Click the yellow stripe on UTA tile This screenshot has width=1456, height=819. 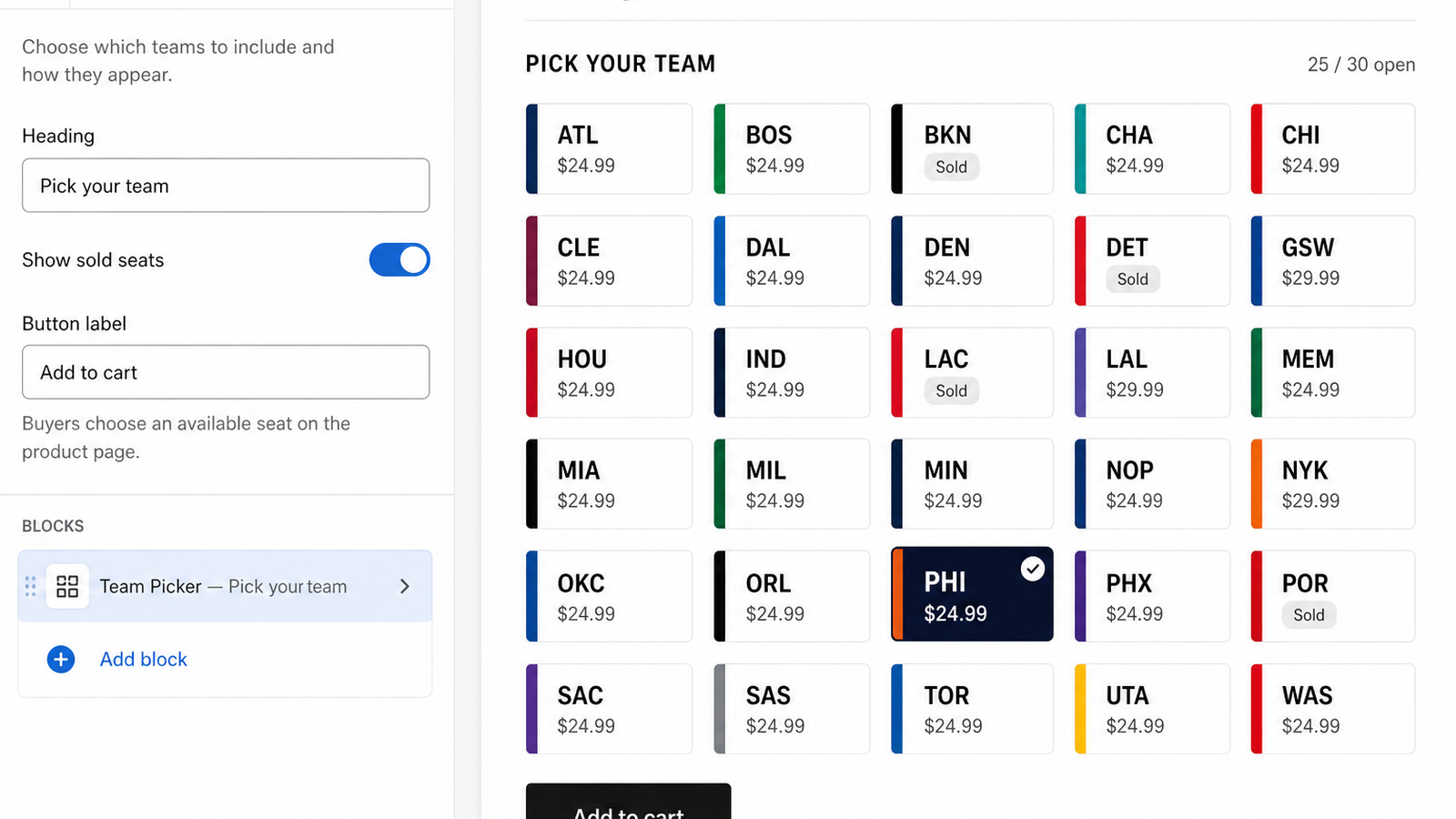[1080, 709]
